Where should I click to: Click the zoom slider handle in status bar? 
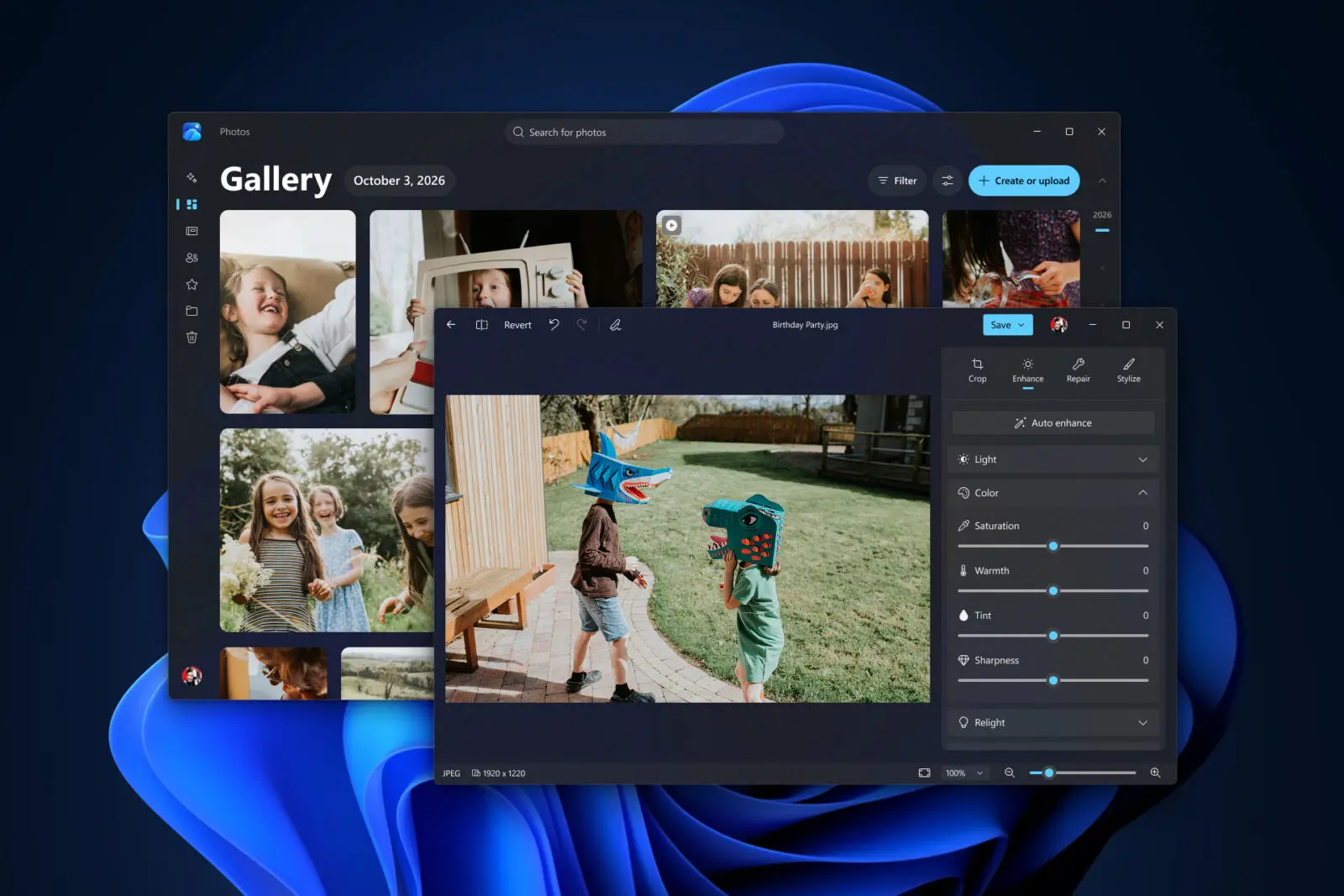pos(1049,773)
